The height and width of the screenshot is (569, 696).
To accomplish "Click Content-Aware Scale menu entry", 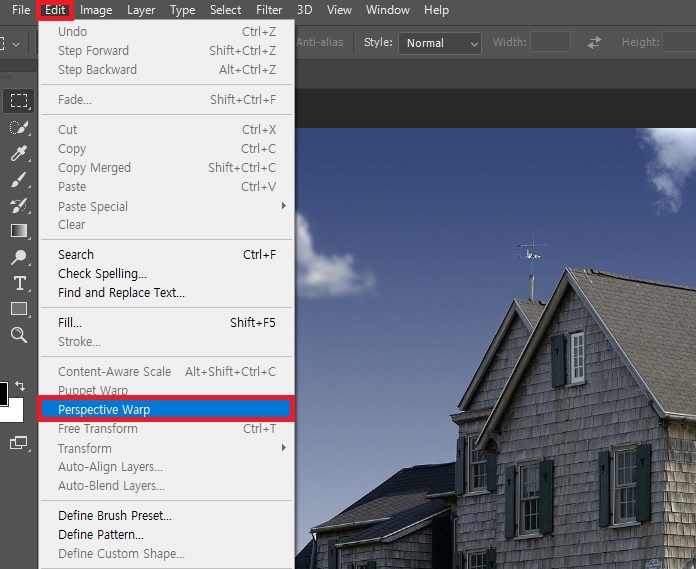I will click(167, 371).
